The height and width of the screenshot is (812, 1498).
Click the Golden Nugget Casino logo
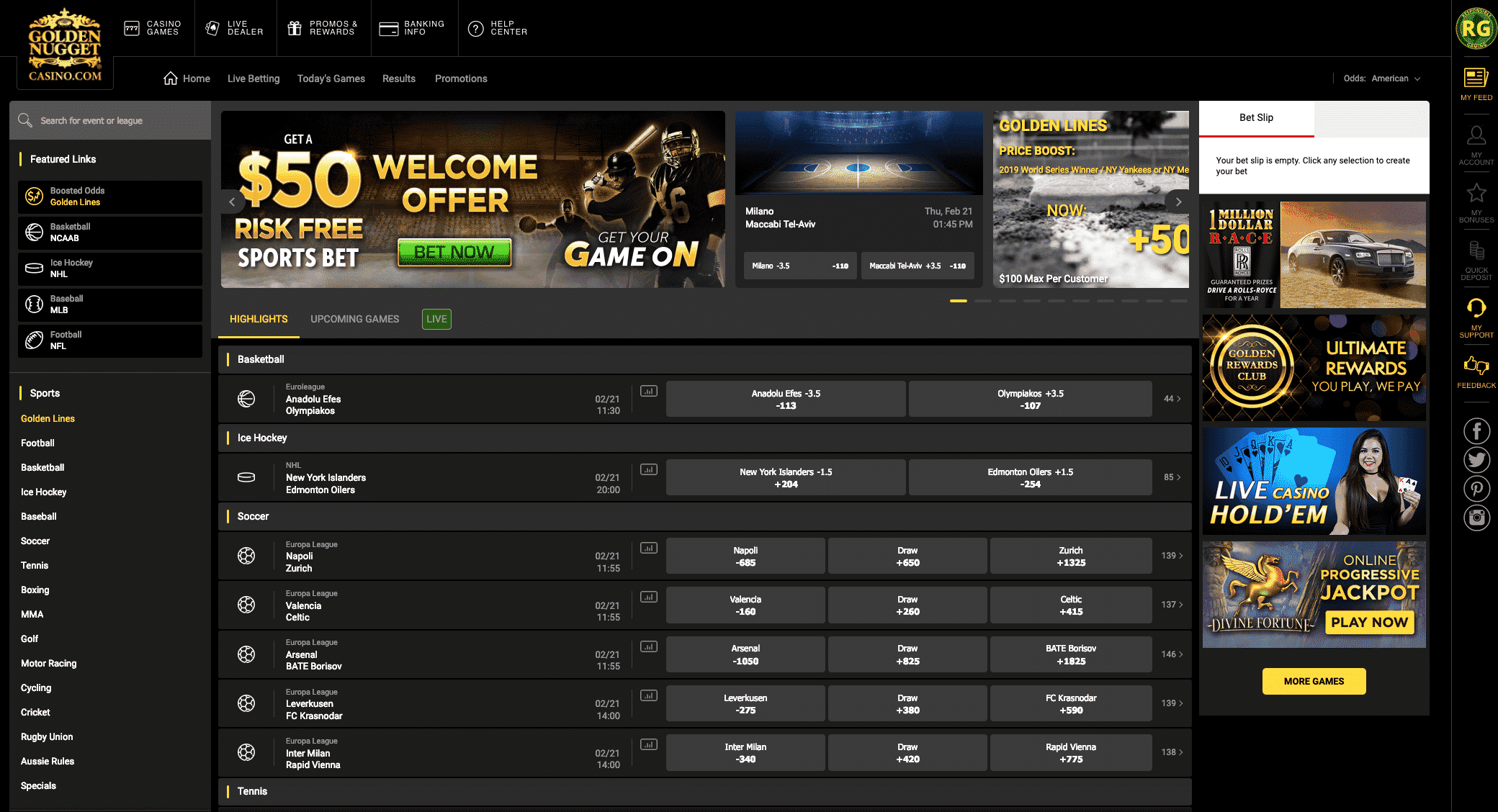coord(65,45)
